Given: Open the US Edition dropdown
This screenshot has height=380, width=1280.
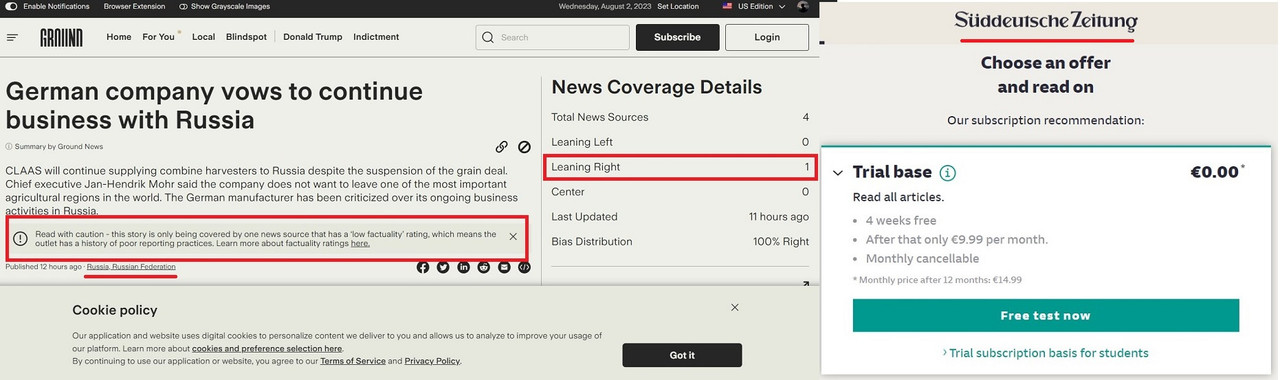Looking at the screenshot, I should [x=755, y=6].
